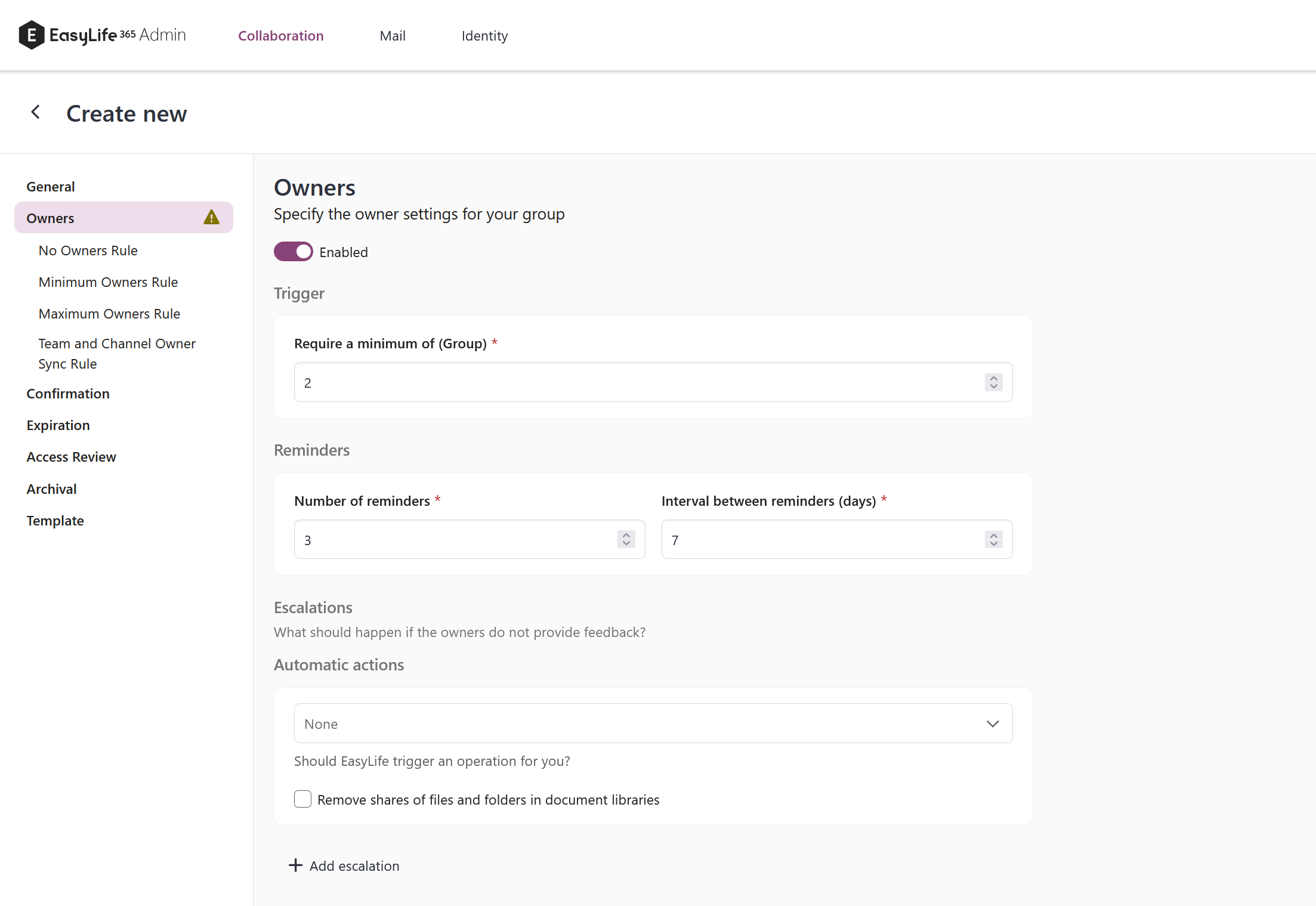
Task: Click the back arrow next to Create new
Action: coord(36,112)
